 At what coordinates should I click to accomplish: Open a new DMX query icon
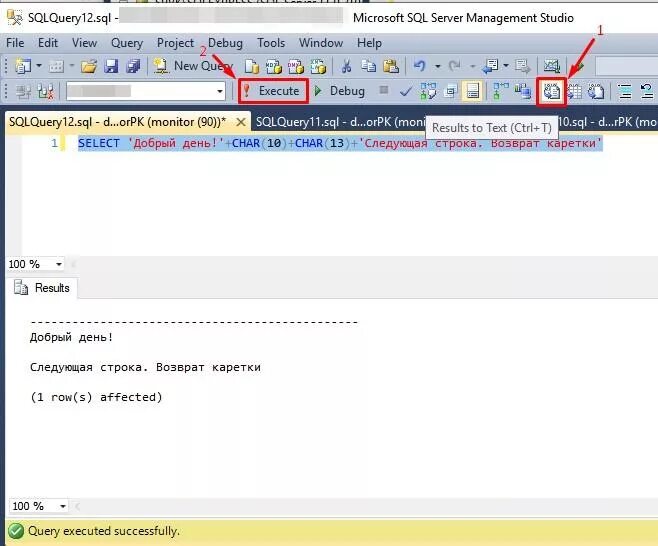pyautogui.click(x=296, y=66)
